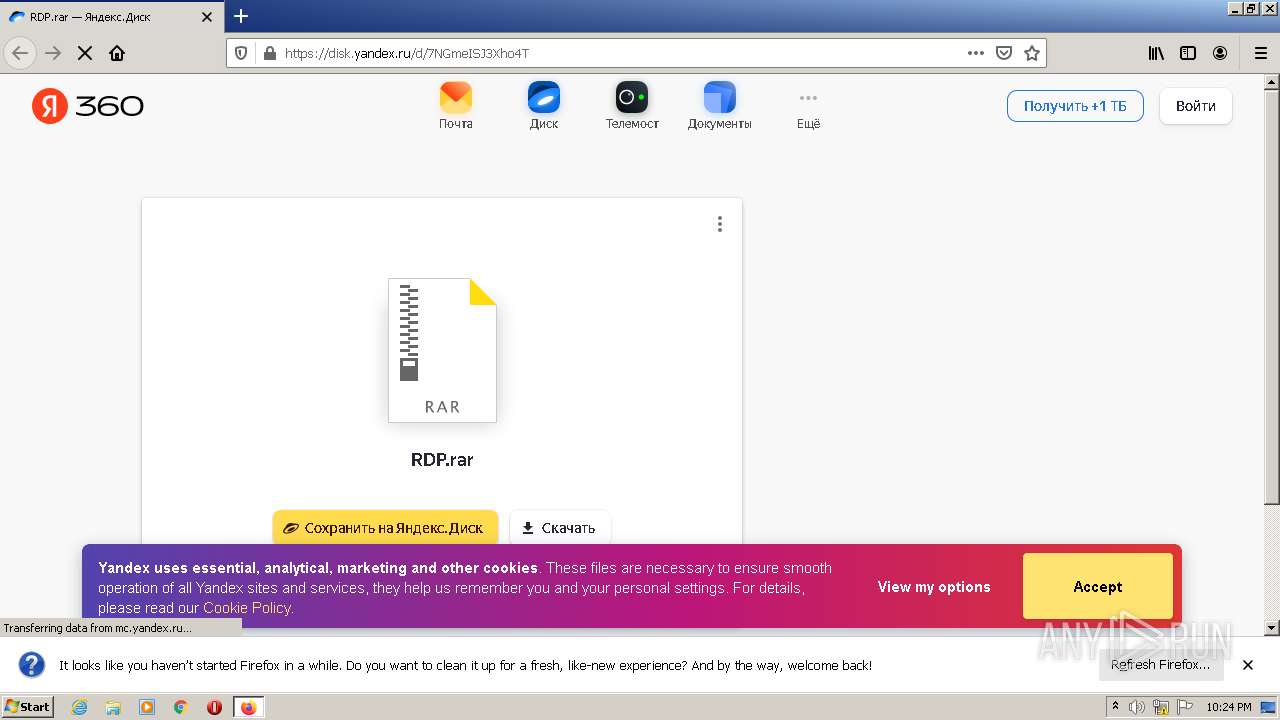
Task: Click the RAR archive file thumbnail
Action: coord(442,350)
